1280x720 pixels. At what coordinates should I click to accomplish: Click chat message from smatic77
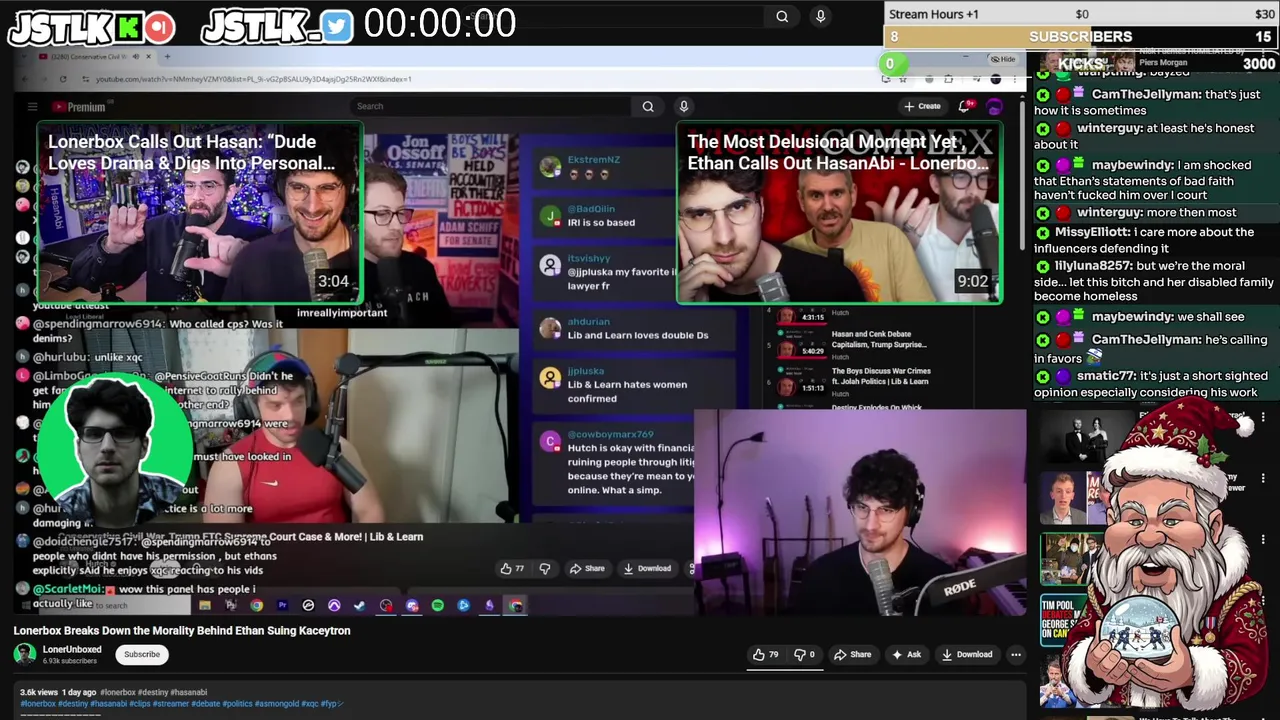point(1153,384)
